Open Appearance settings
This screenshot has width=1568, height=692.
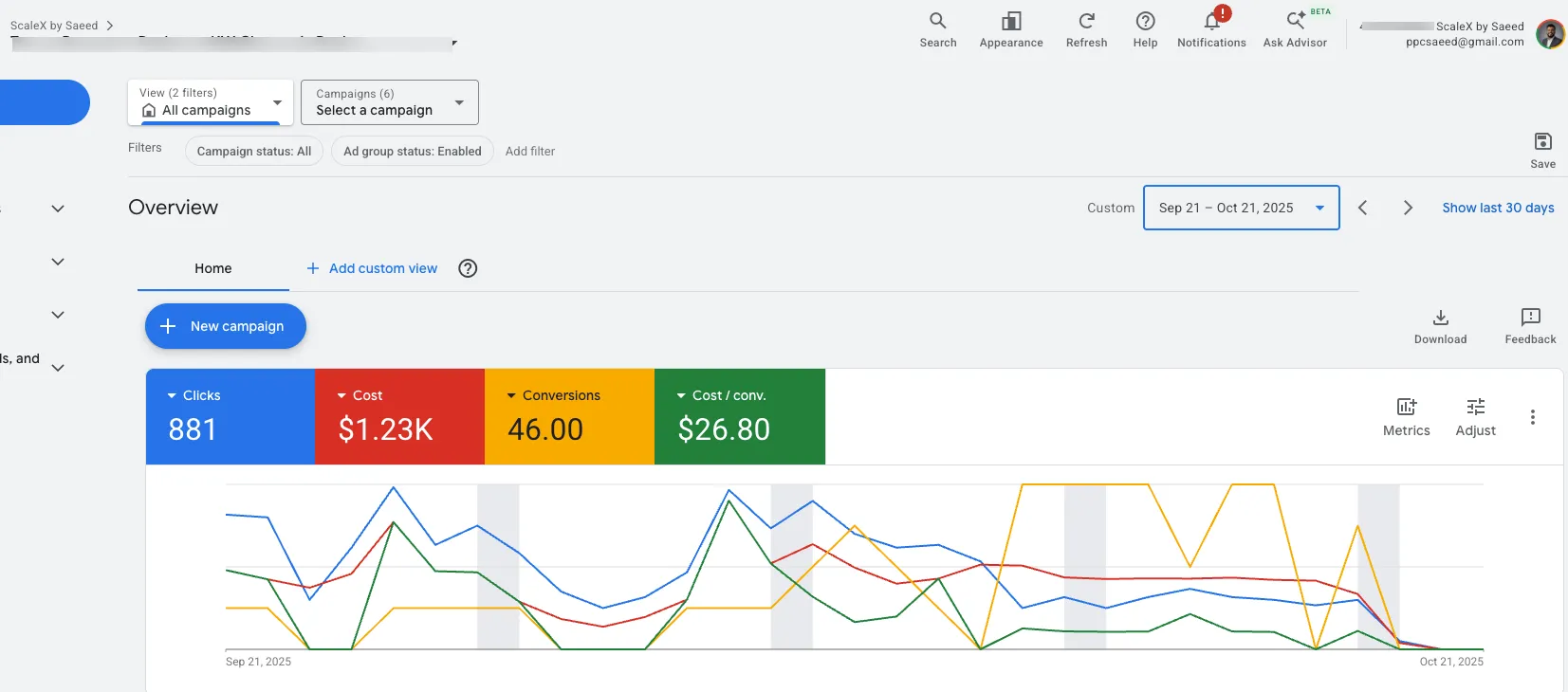coord(1011,29)
